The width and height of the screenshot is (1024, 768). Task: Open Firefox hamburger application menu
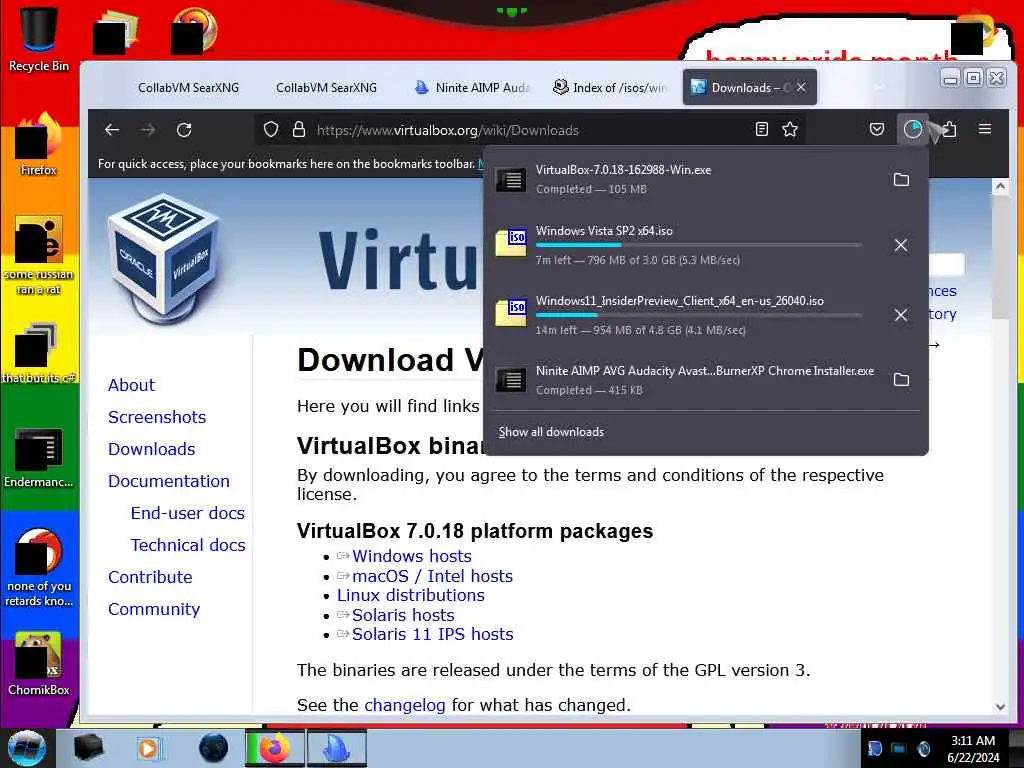coord(985,129)
